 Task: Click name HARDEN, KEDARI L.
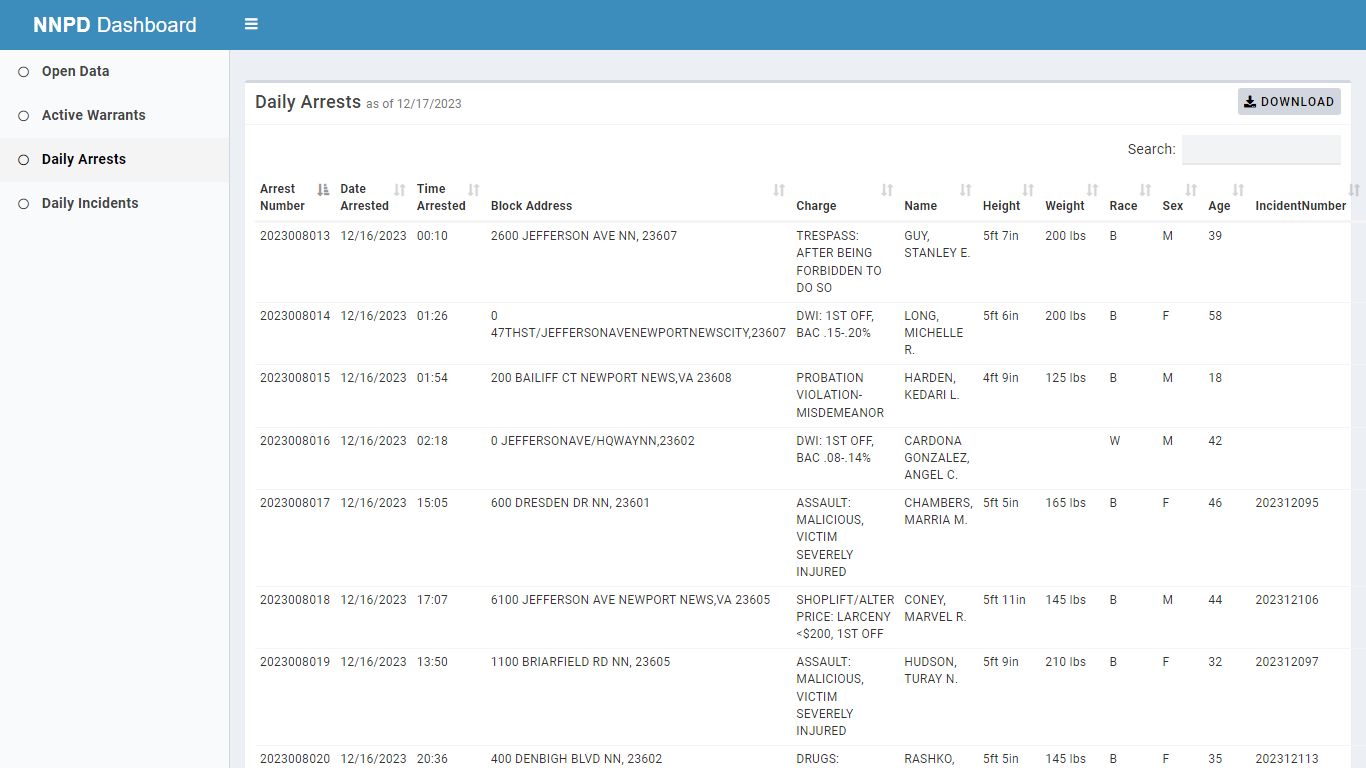[932, 387]
